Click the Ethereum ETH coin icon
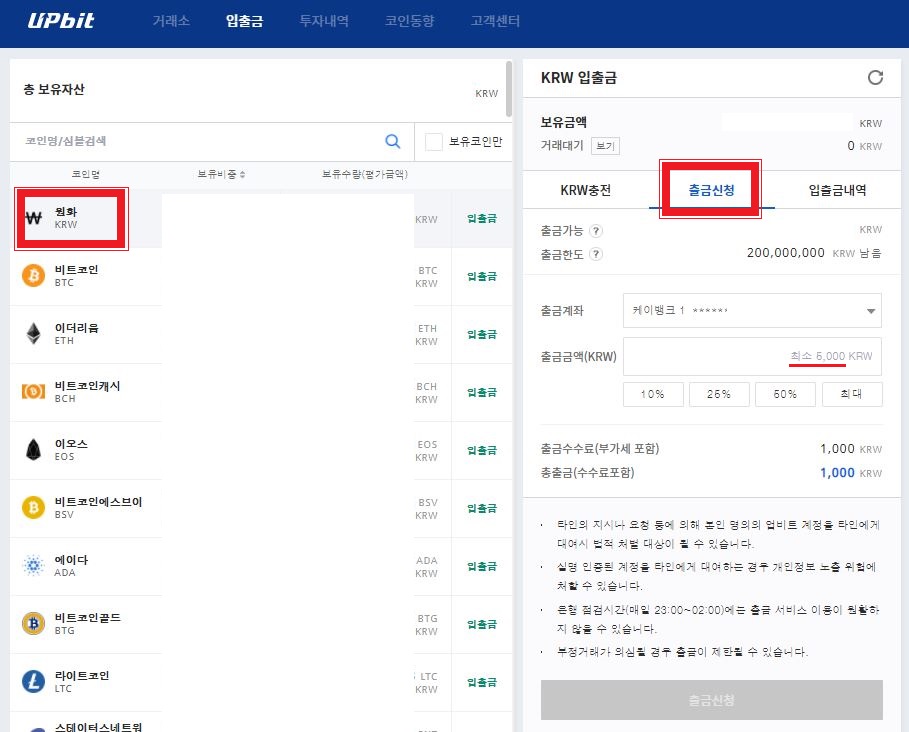The image size is (909, 732). pyautogui.click(x=34, y=333)
